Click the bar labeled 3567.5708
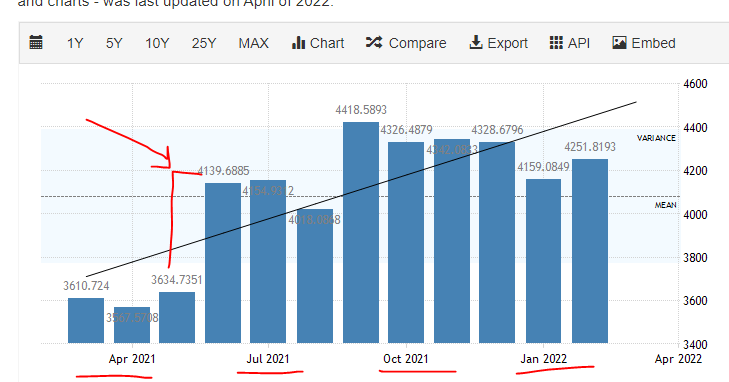 (132, 325)
